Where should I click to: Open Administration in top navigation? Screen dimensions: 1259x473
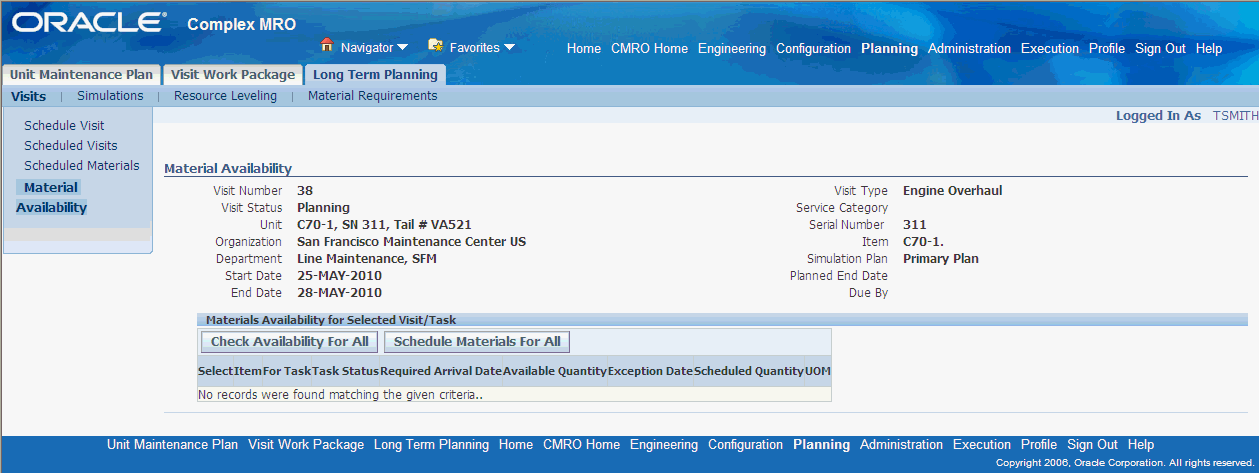969,48
